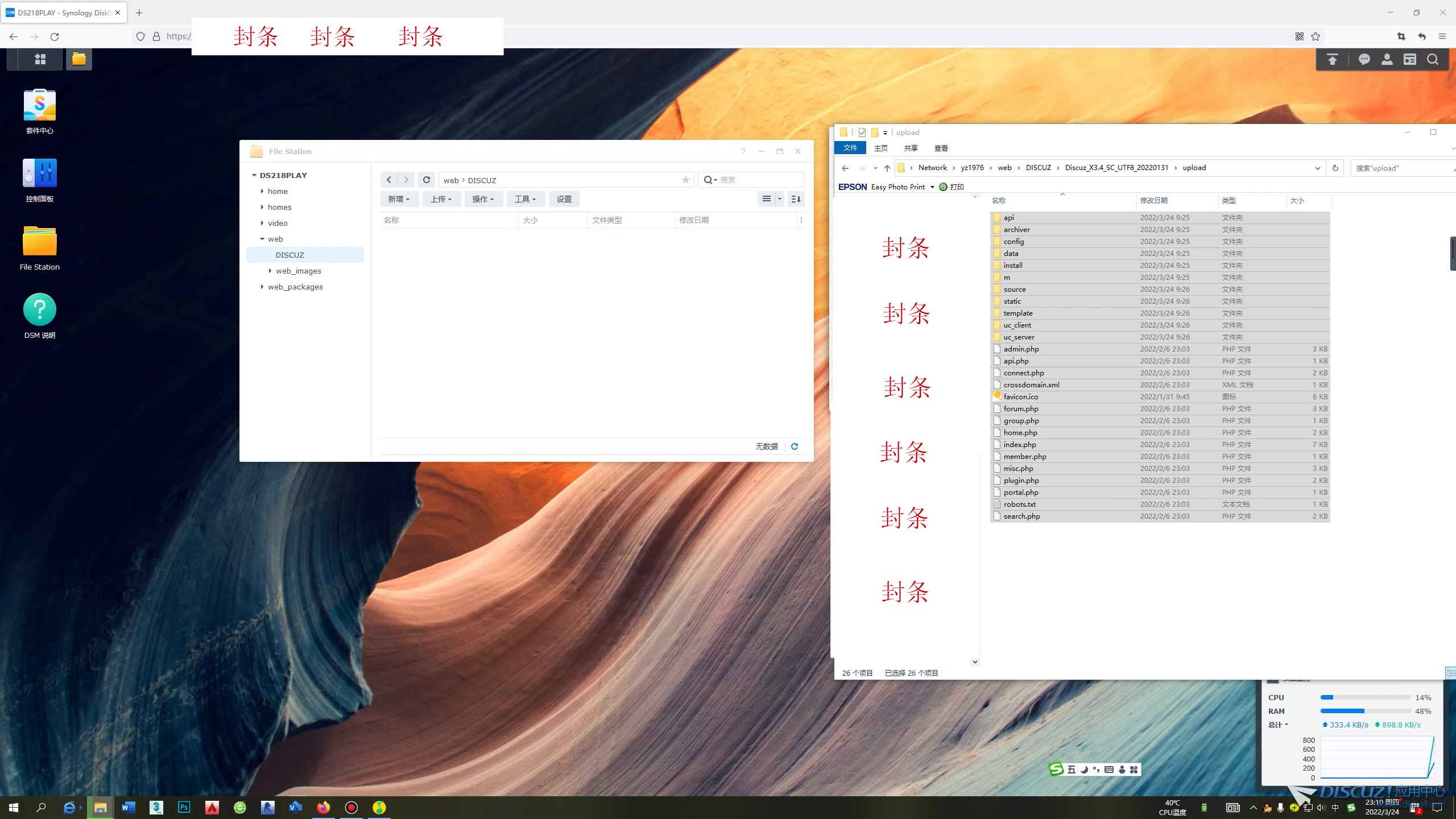Open DSM notifications chat icon
The height and width of the screenshot is (819, 1456).
pyautogui.click(x=1364, y=59)
